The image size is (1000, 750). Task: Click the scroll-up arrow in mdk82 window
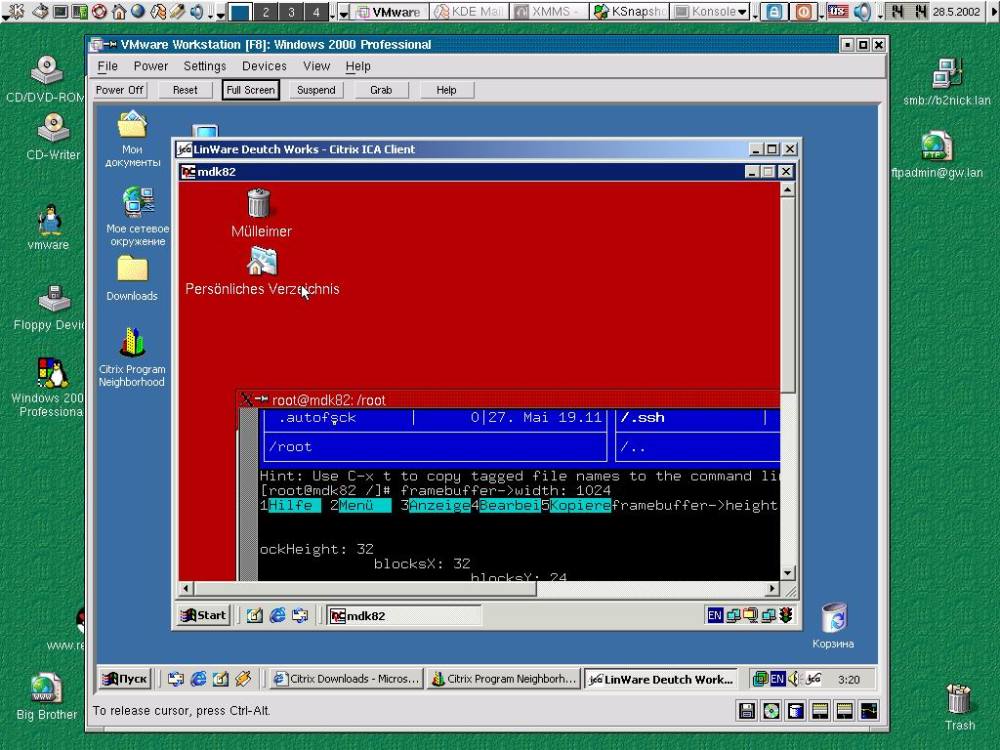(x=788, y=189)
